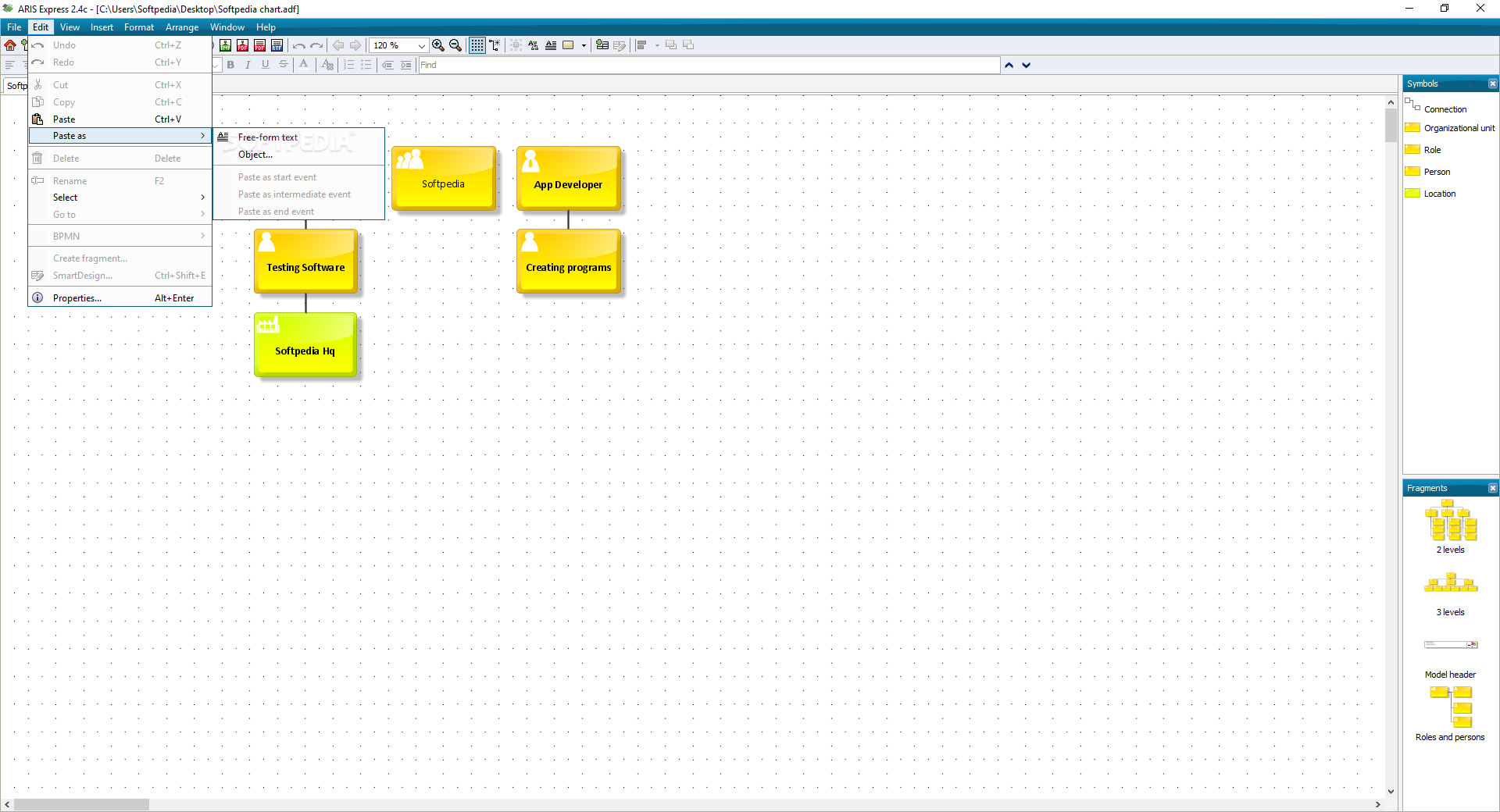Export report as RTF file
Image resolution: width=1500 pixels, height=812 pixels.
click(277, 45)
